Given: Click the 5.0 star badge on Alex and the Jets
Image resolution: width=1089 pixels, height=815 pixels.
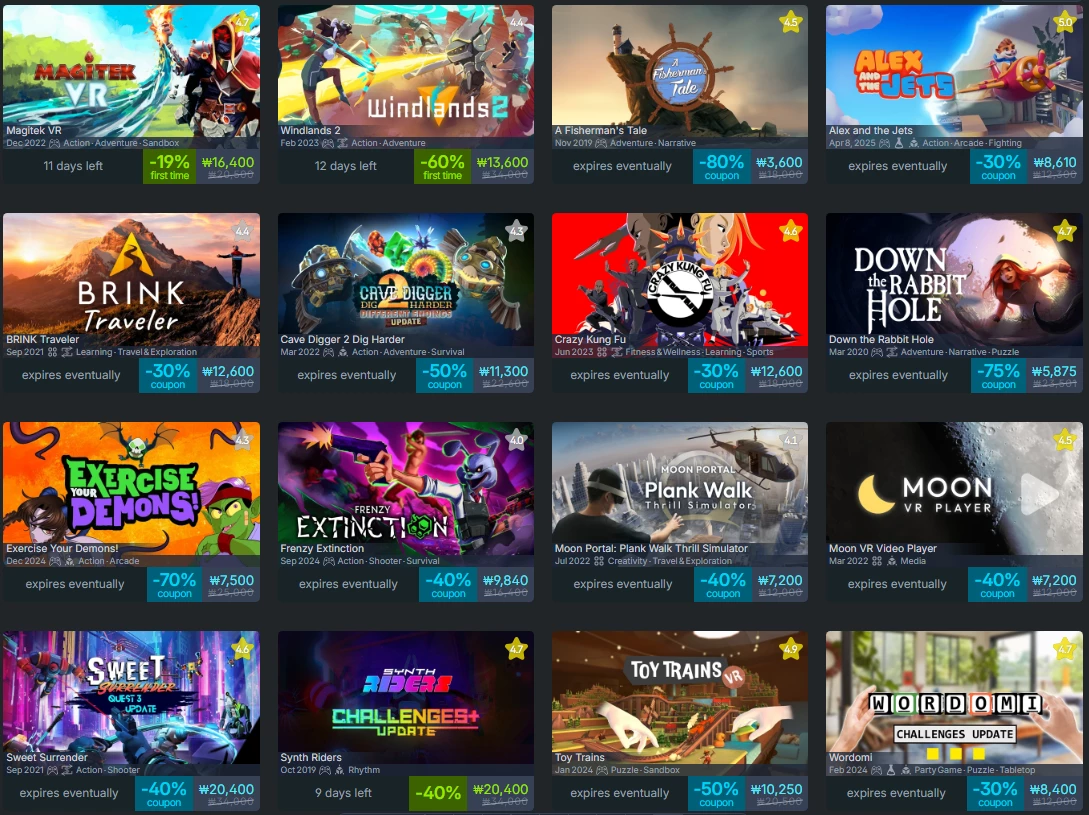Looking at the screenshot, I should (x=1065, y=22).
